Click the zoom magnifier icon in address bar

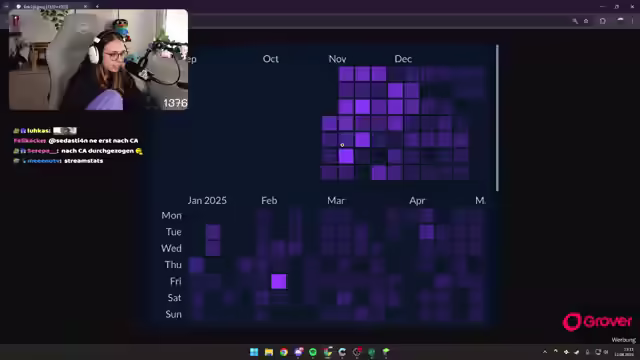coord(575,21)
